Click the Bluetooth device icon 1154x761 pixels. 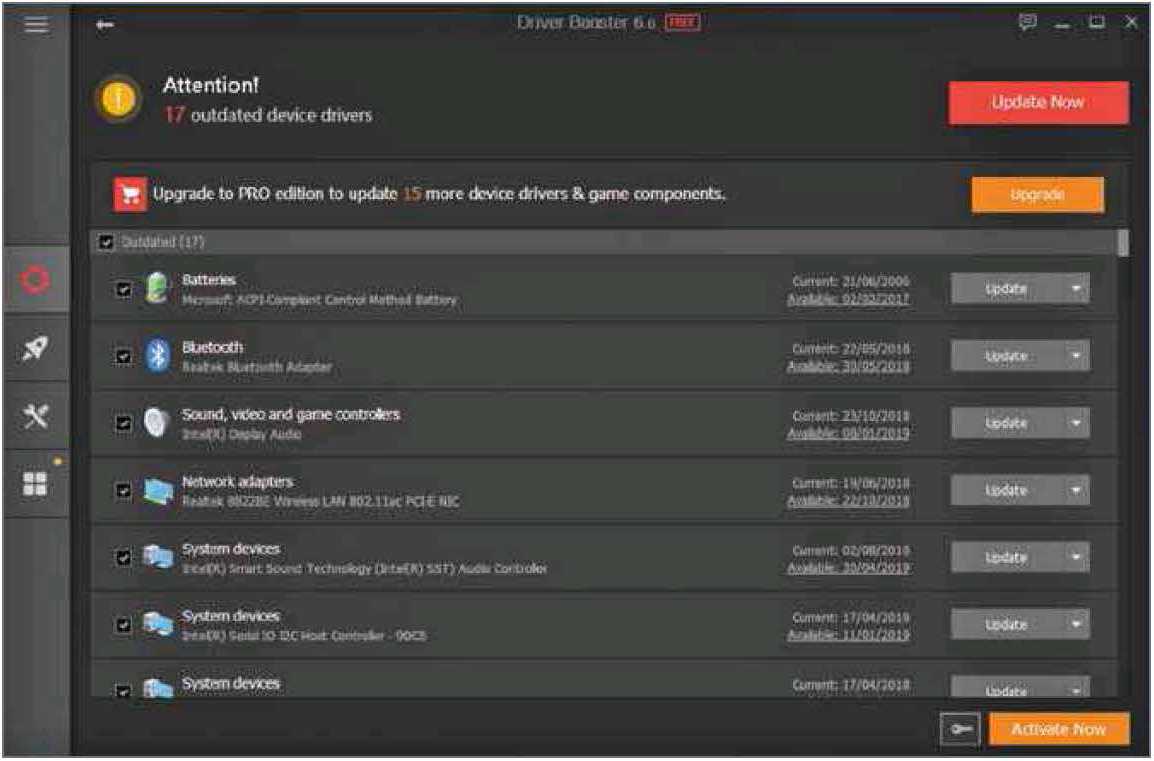157,355
